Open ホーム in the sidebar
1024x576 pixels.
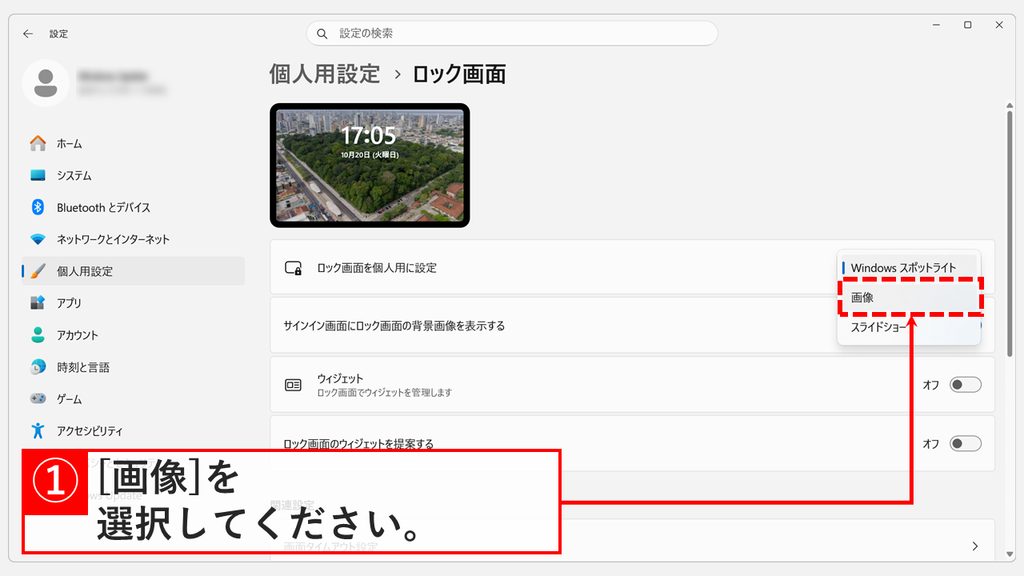click(x=133, y=143)
